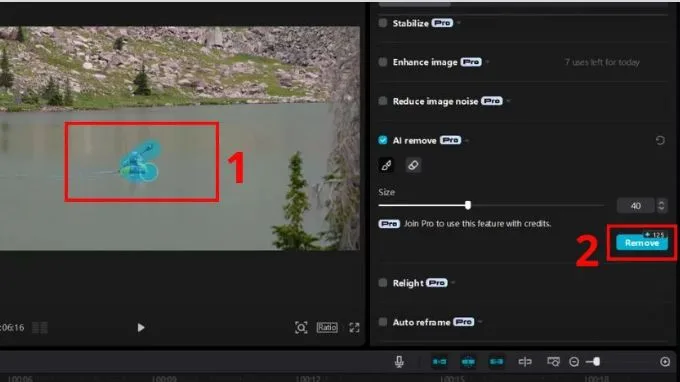Image resolution: width=680 pixels, height=382 pixels.
Task: Click the Remove button
Action: pos(642,243)
